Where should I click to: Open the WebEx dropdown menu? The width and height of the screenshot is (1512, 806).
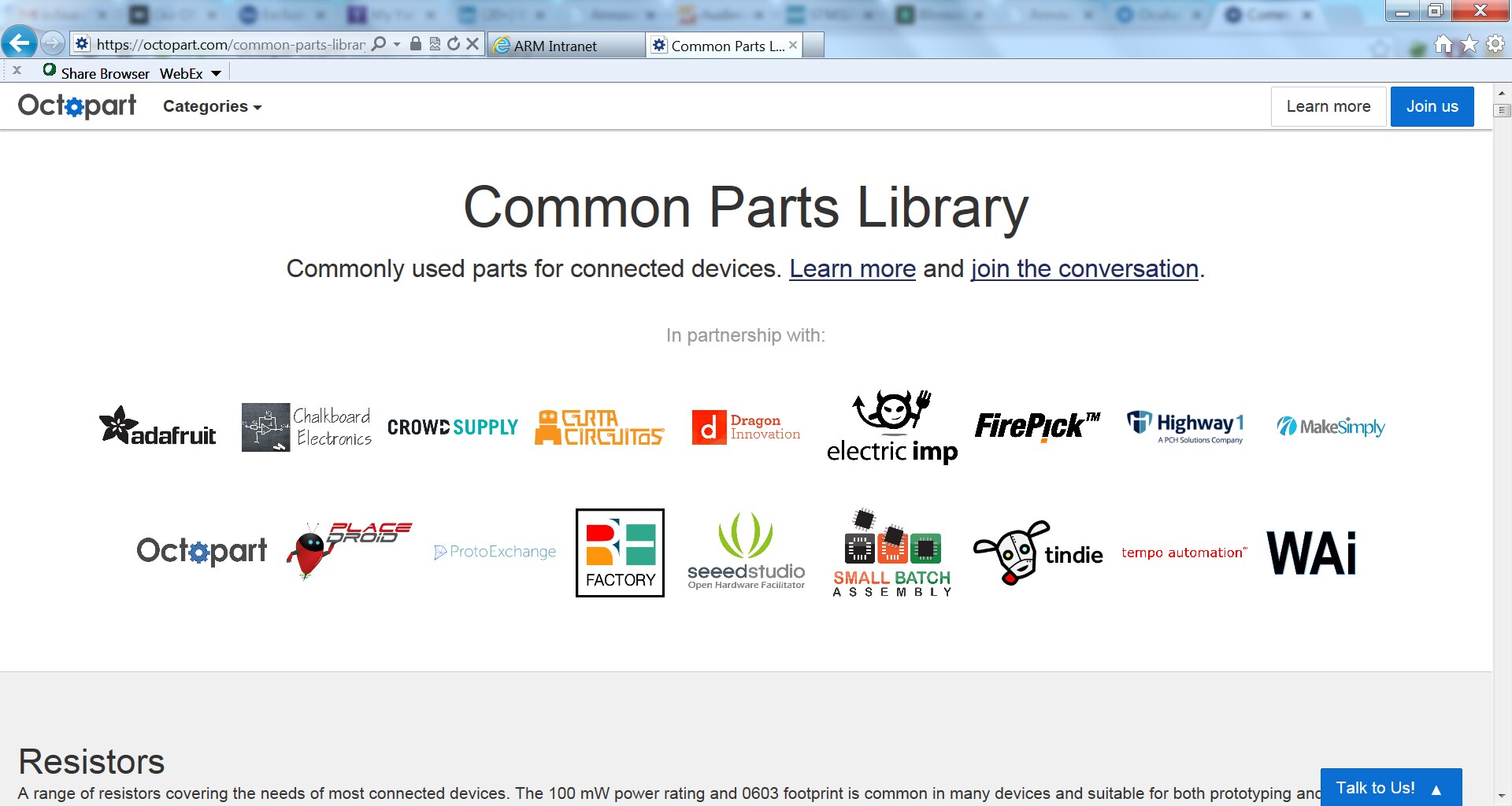point(191,73)
